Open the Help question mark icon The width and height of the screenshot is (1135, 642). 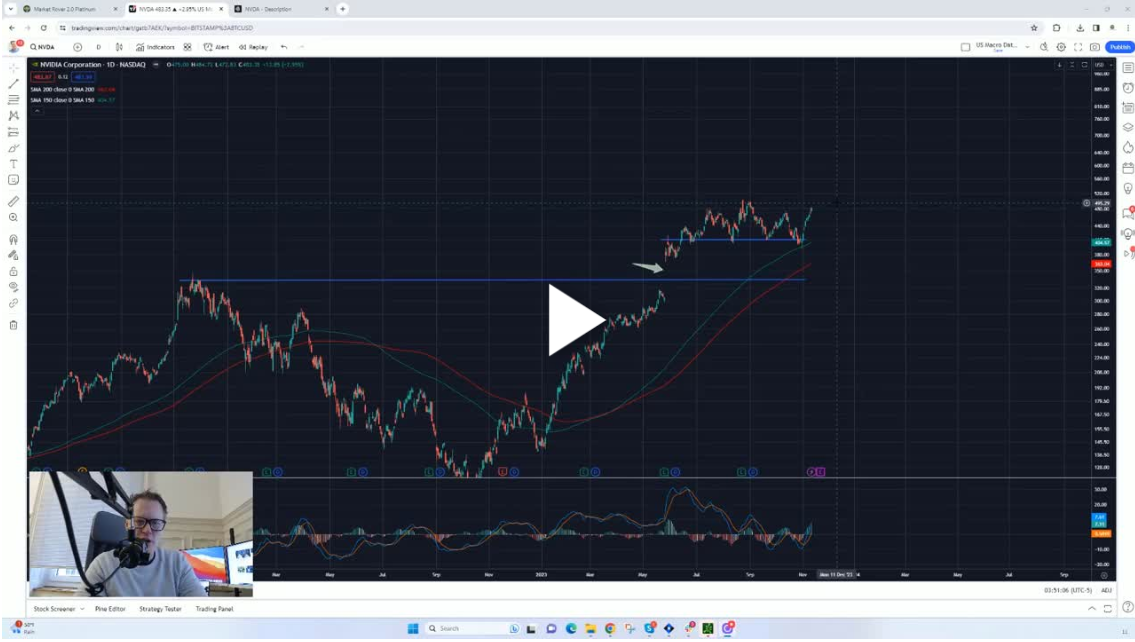click(1127, 607)
